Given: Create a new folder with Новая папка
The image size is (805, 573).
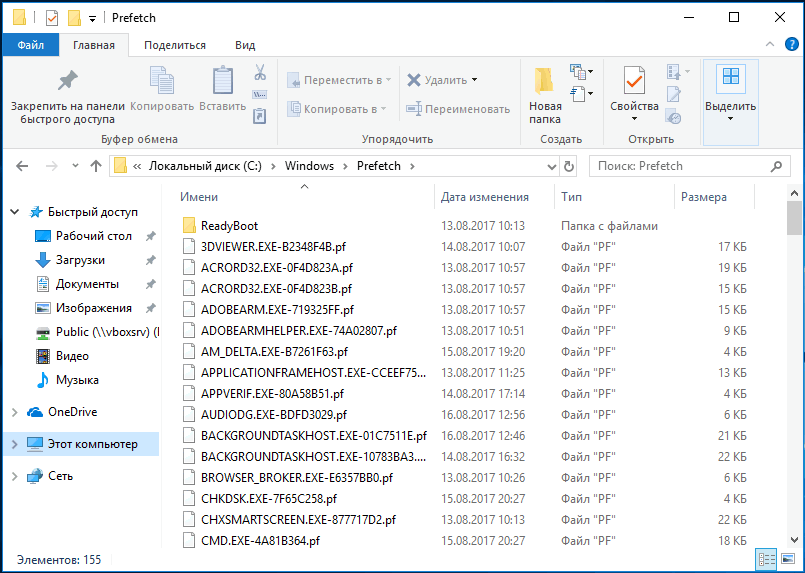Looking at the screenshot, I should coord(544,95).
